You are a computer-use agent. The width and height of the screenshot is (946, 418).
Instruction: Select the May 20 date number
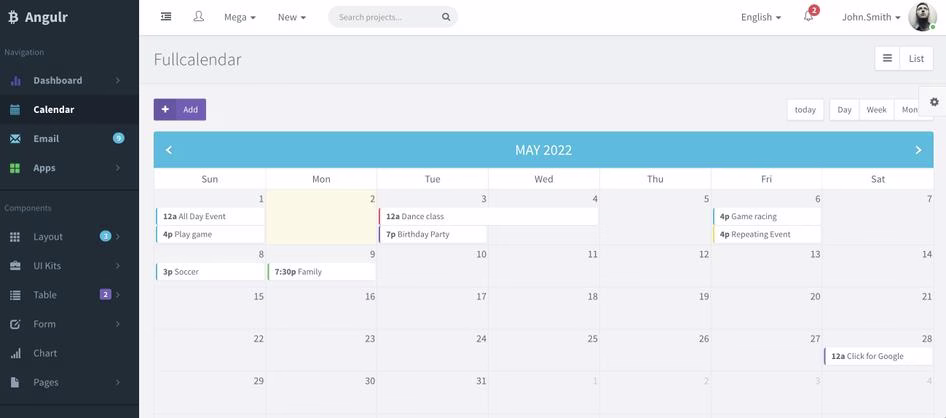[815, 297]
